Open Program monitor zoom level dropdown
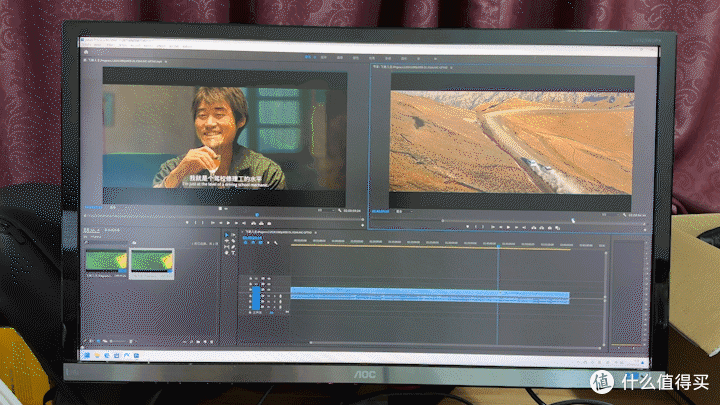This screenshot has height=405, width=720. (x=405, y=211)
